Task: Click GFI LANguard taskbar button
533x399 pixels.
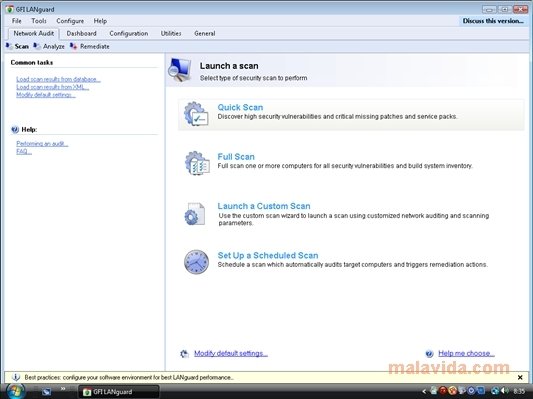Action: (x=118, y=392)
